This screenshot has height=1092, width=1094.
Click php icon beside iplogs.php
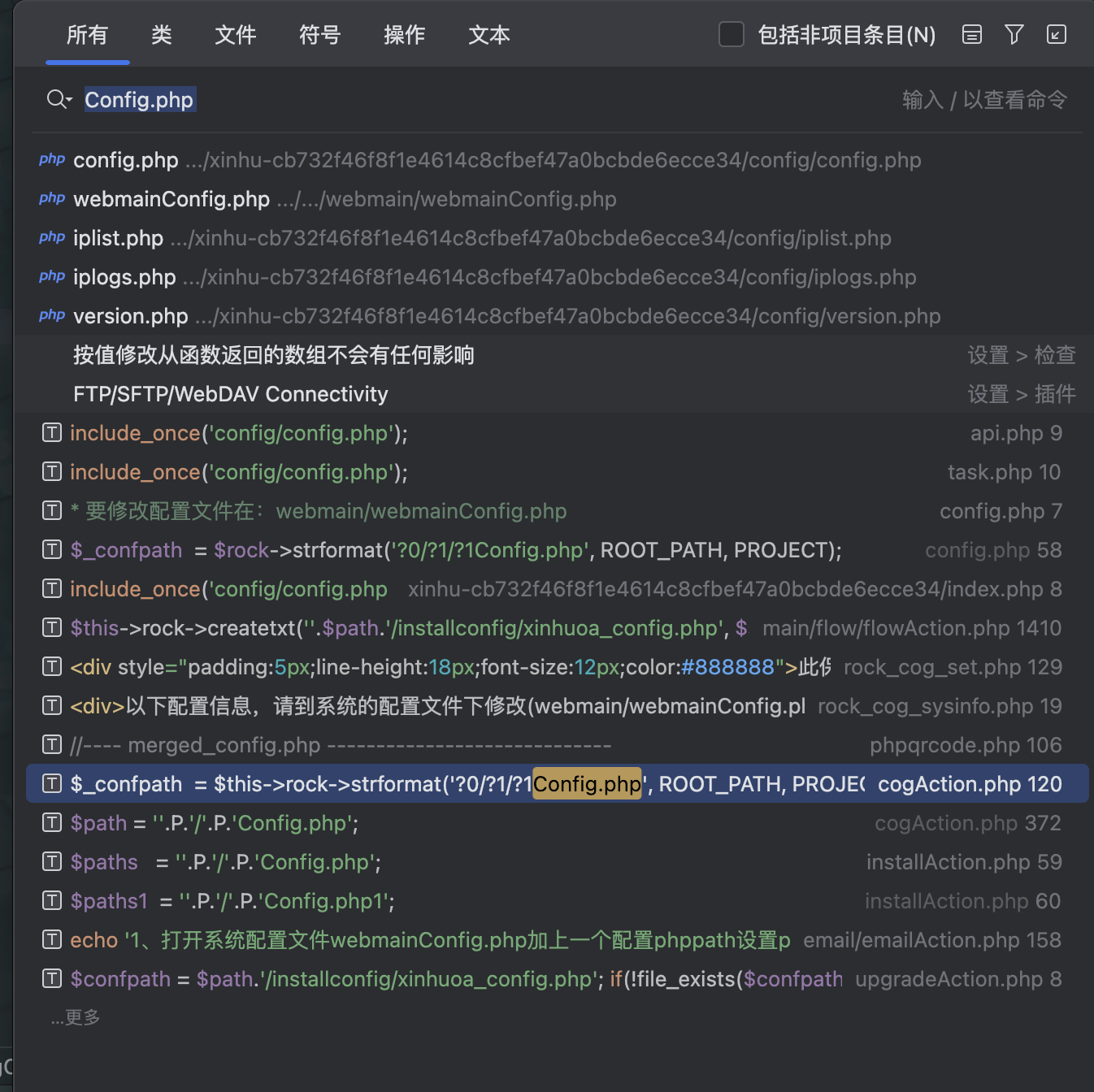click(52, 276)
